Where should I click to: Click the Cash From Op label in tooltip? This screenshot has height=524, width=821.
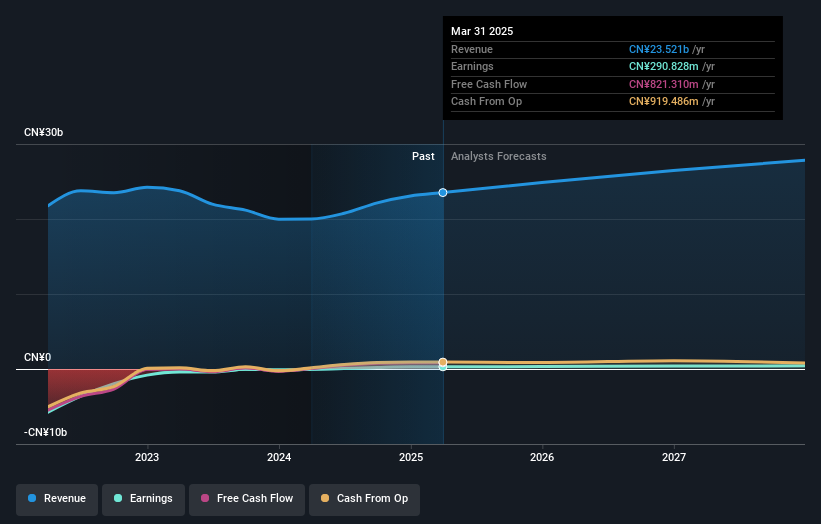click(x=486, y=102)
